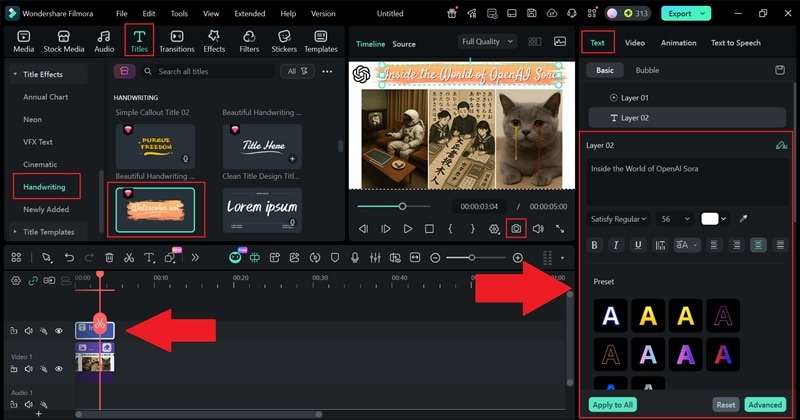Click the preview volume speaker icon

pyautogui.click(x=538, y=229)
